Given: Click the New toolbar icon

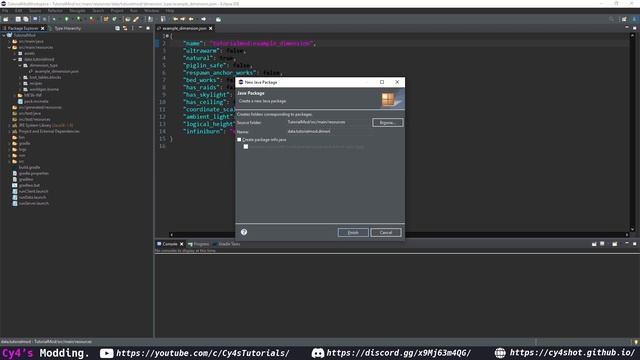Looking at the screenshot, I should (x=6, y=19).
